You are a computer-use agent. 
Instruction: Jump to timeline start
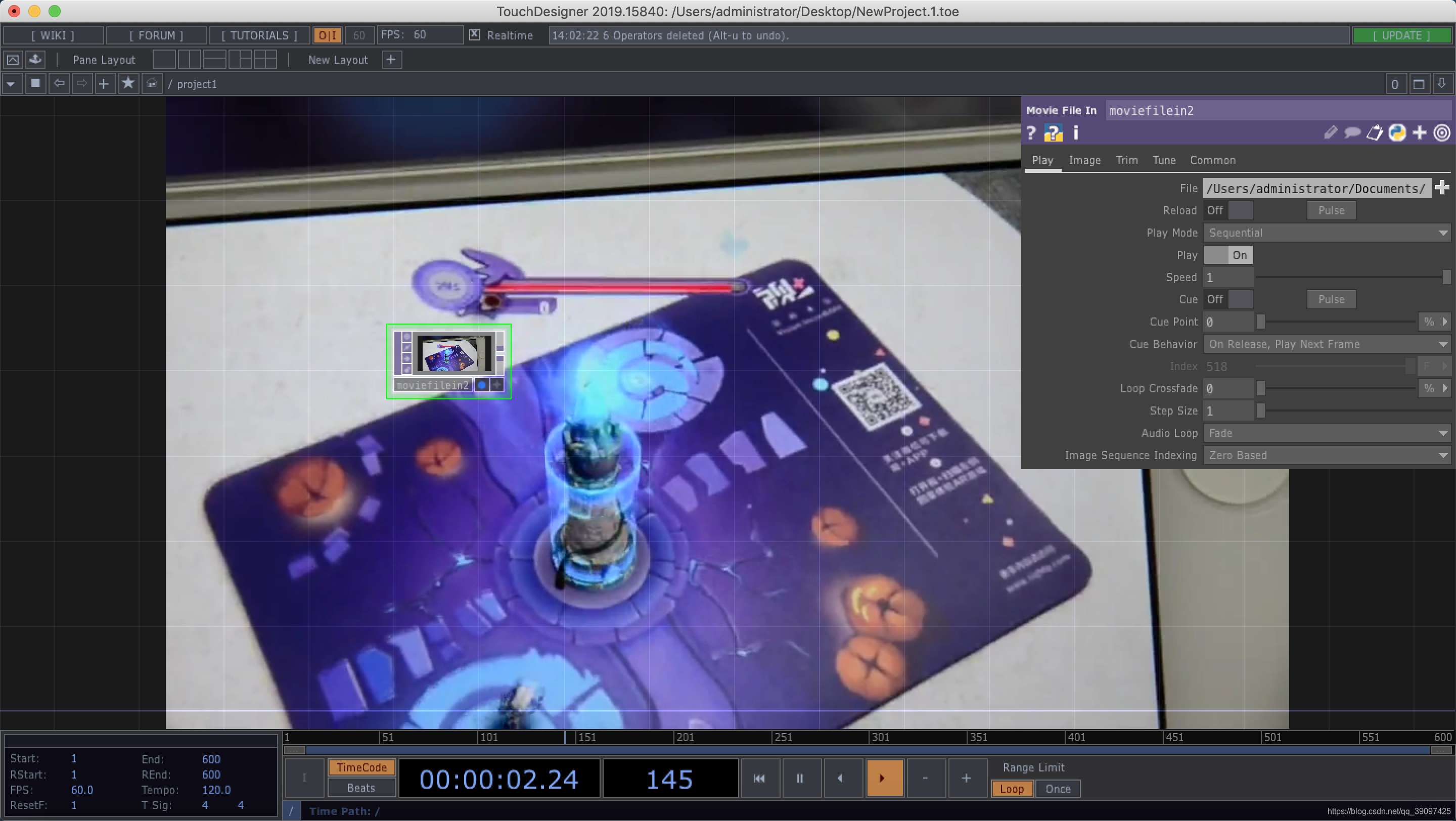(x=760, y=778)
